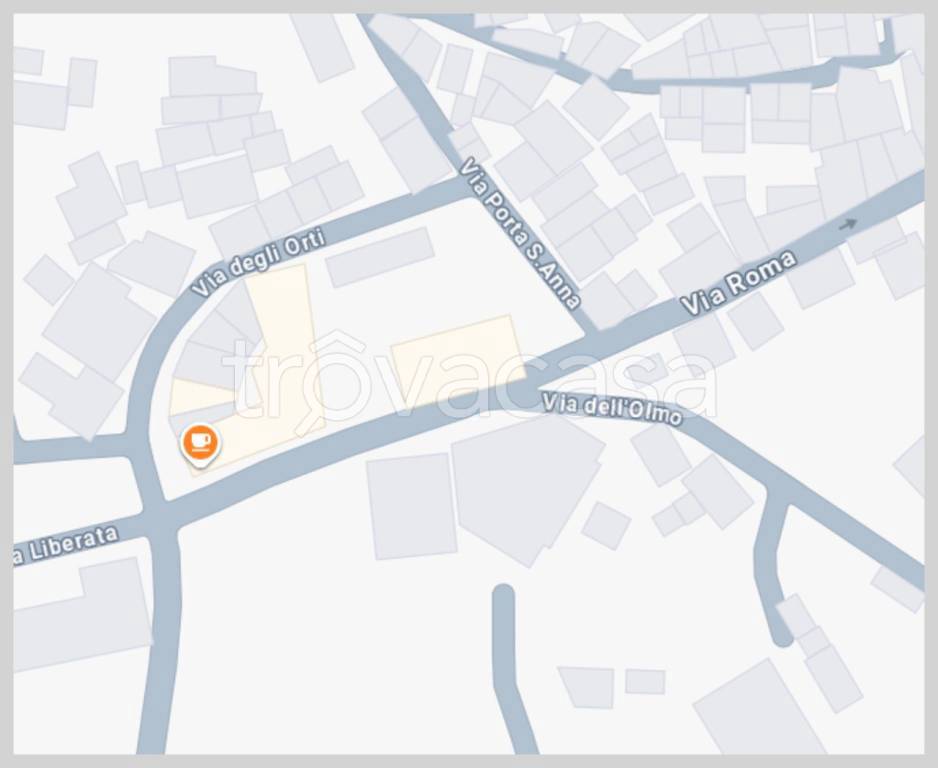The height and width of the screenshot is (768, 938).
Task: Click the small diamond-shaped building near the polygon building
Action: [606, 526]
